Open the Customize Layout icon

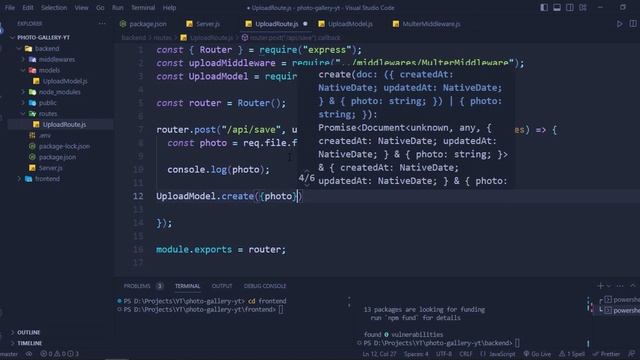tap(583, 7)
